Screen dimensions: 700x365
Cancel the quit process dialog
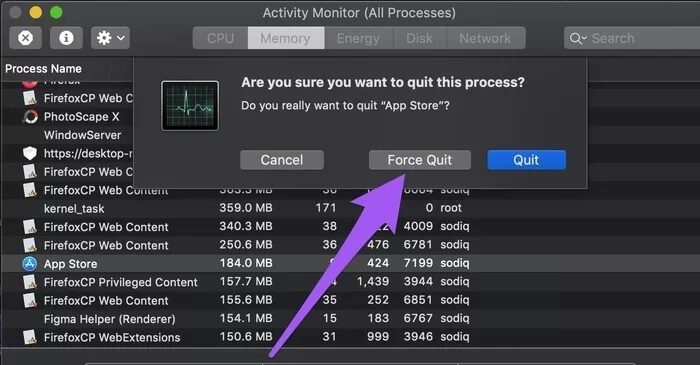click(x=282, y=160)
